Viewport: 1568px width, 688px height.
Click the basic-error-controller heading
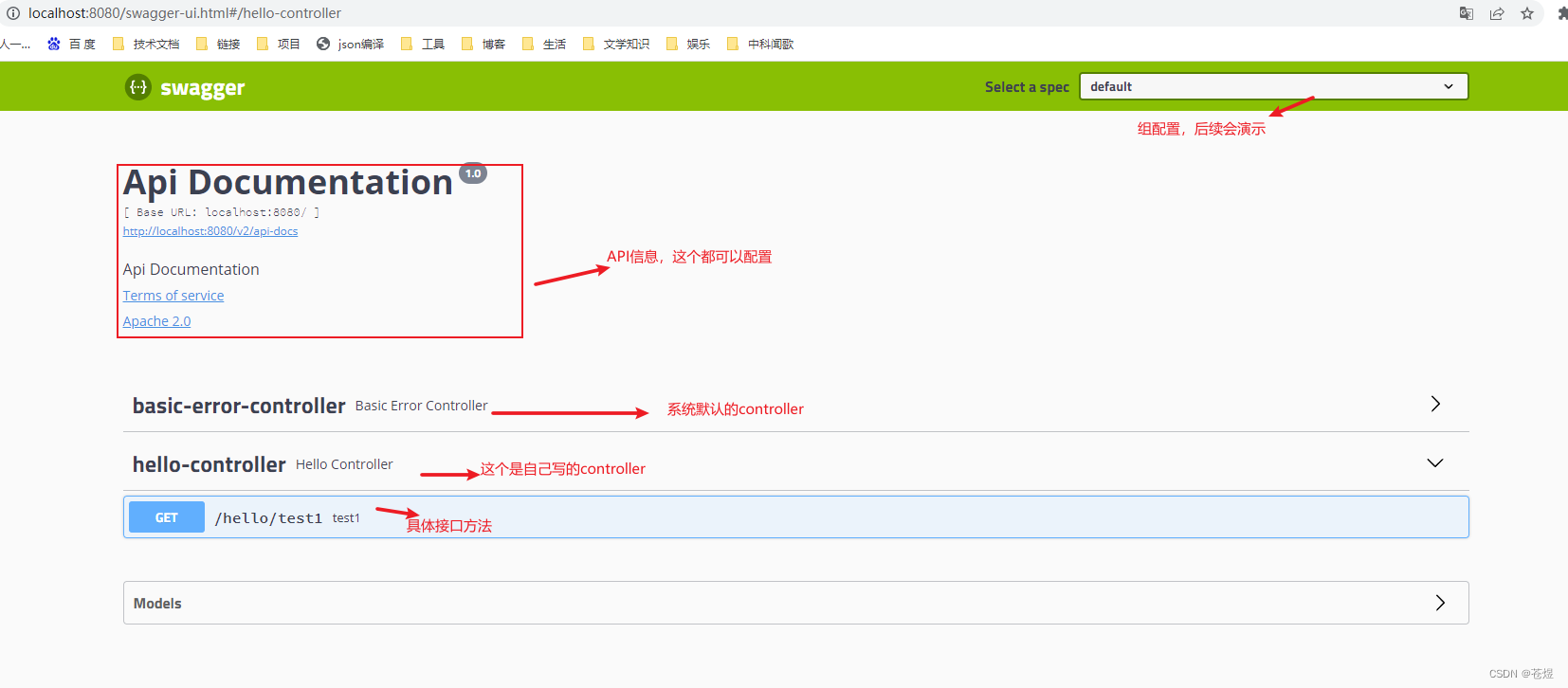tap(239, 406)
